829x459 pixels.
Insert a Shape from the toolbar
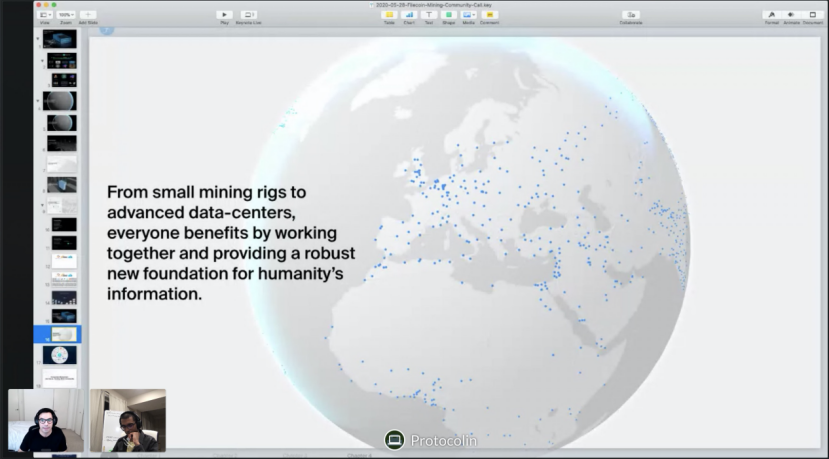pos(448,15)
